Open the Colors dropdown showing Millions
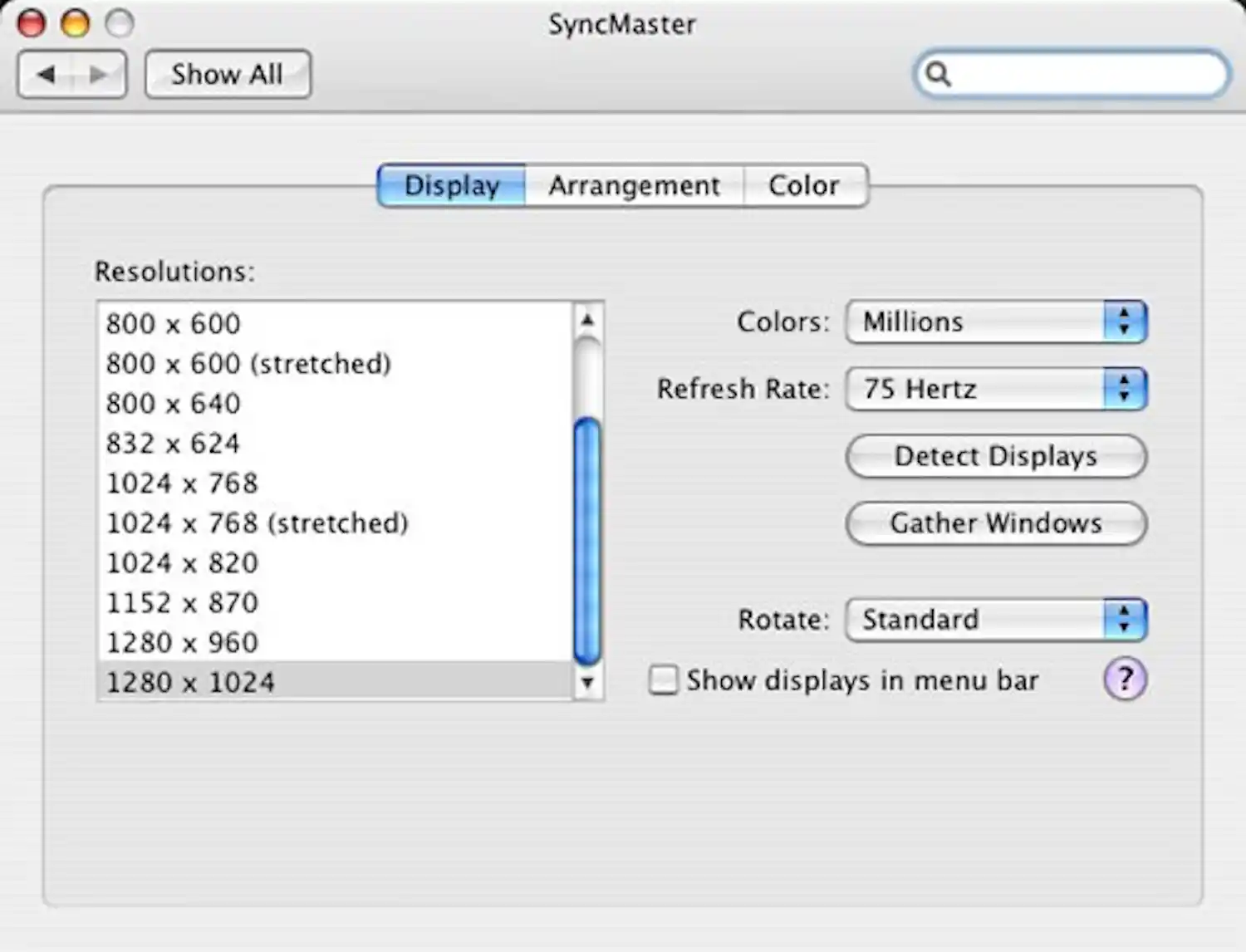The height and width of the screenshot is (952, 1246). pyautogui.click(x=980, y=322)
